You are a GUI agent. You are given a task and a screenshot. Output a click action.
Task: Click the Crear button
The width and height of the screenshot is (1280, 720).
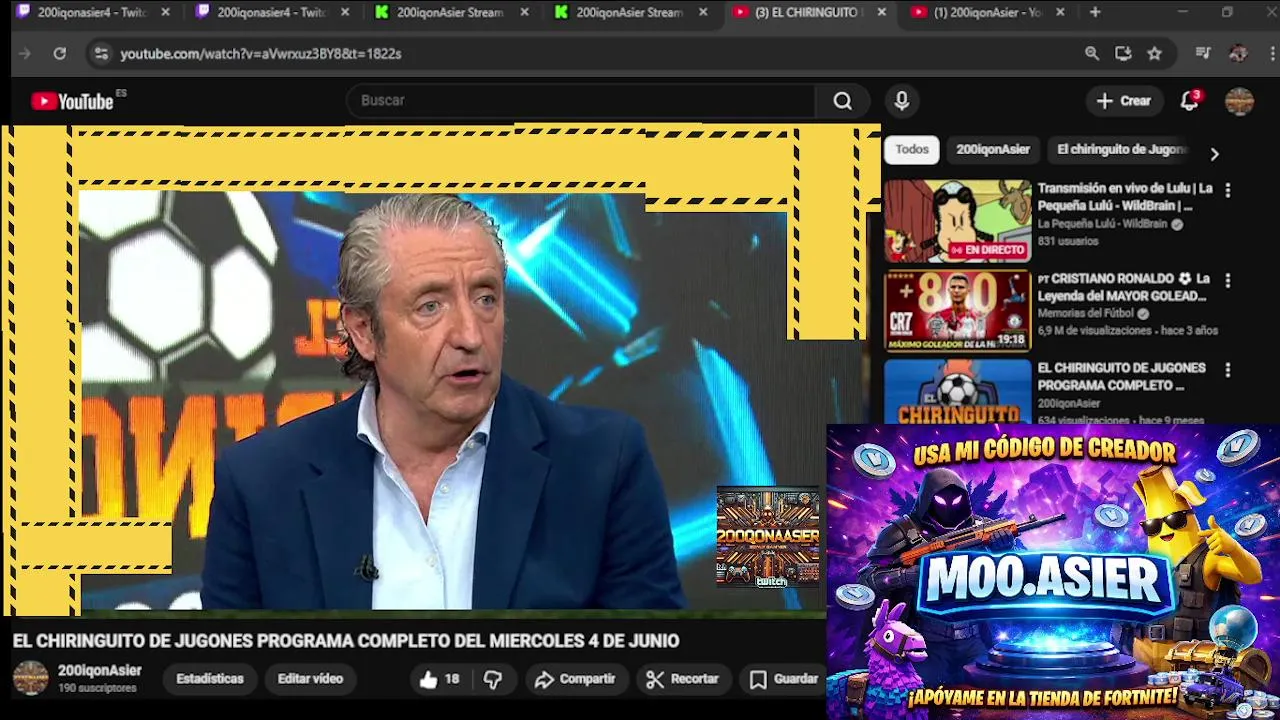[x=1124, y=101]
